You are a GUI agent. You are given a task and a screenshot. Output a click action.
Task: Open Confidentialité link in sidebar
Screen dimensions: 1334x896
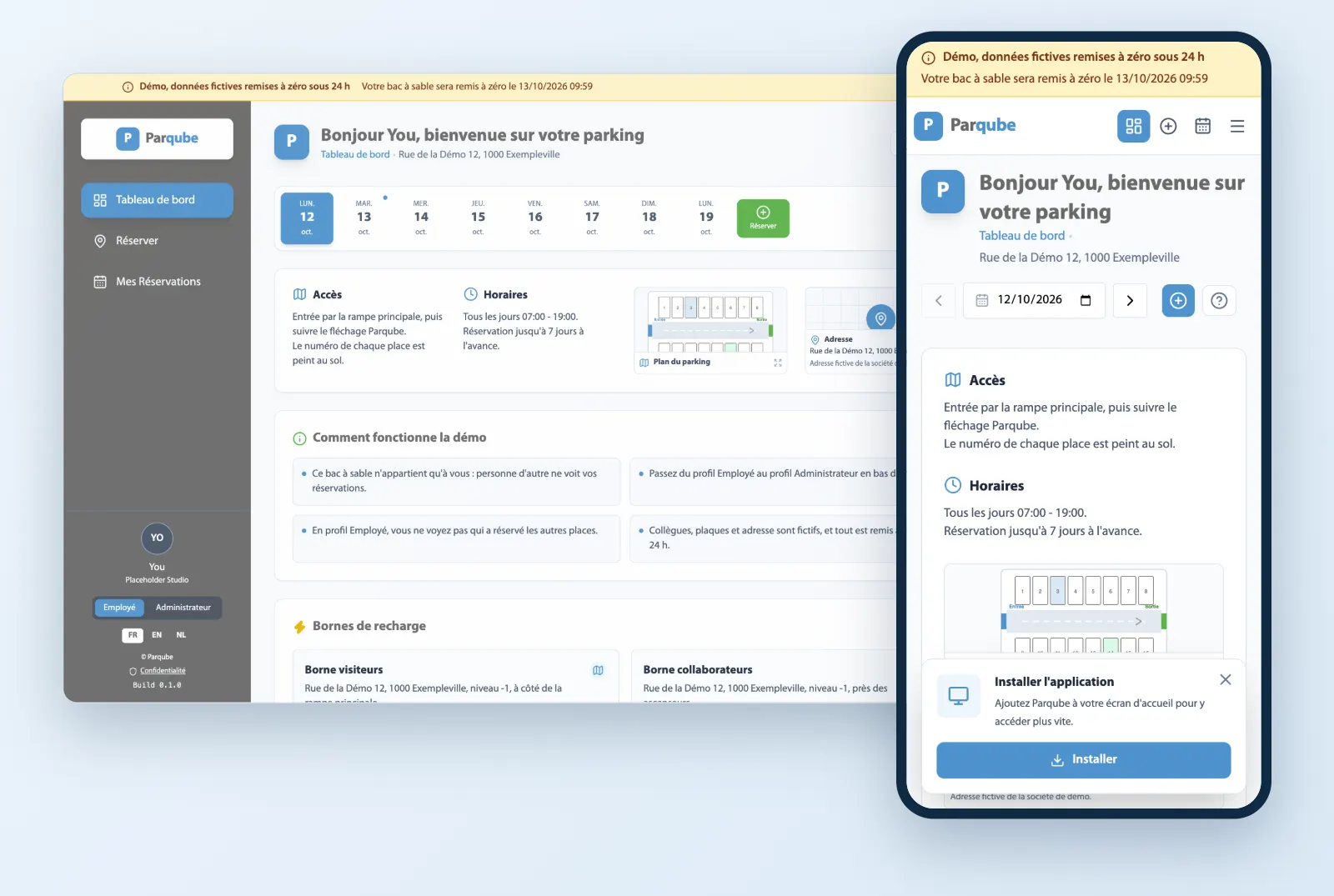163,671
